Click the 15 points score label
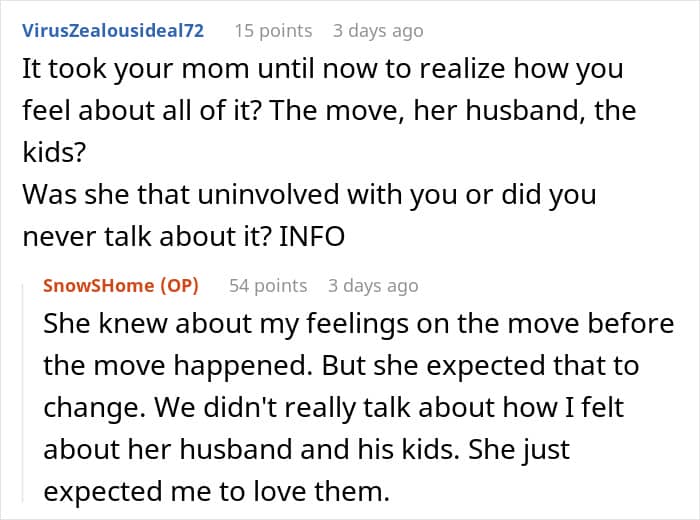Image resolution: width=700 pixels, height=520 pixels. tap(273, 30)
